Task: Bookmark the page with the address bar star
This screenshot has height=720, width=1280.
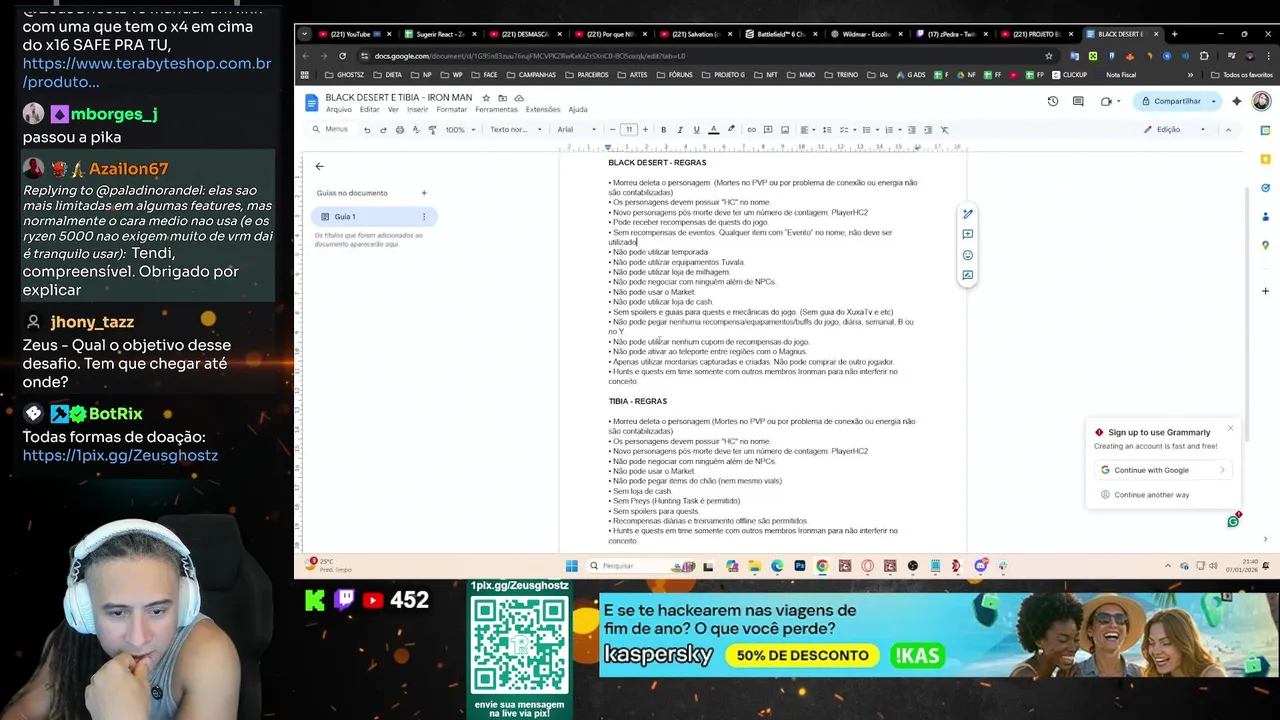Action: click(x=1048, y=56)
